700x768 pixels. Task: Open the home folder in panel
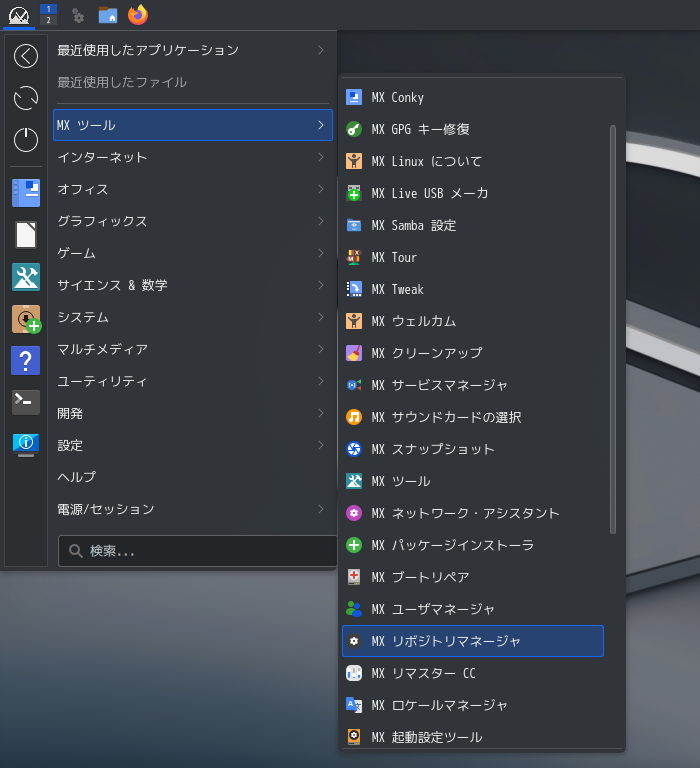point(108,15)
